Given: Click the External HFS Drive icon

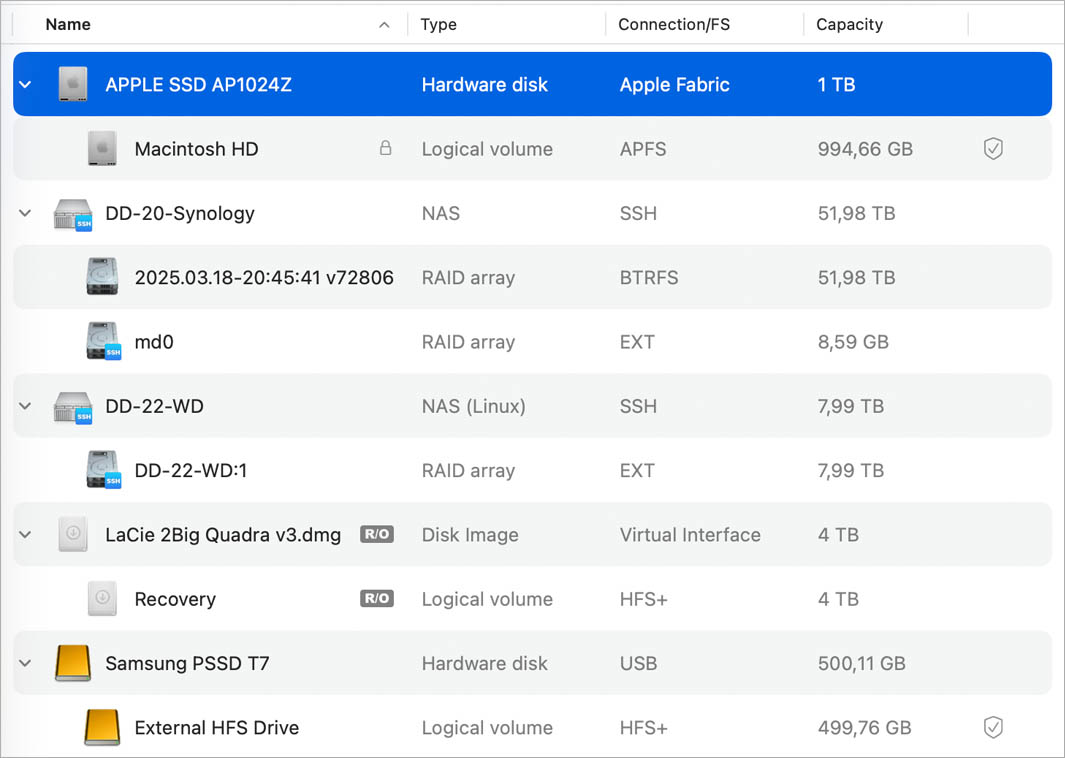Looking at the screenshot, I should click(x=100, y=727).
